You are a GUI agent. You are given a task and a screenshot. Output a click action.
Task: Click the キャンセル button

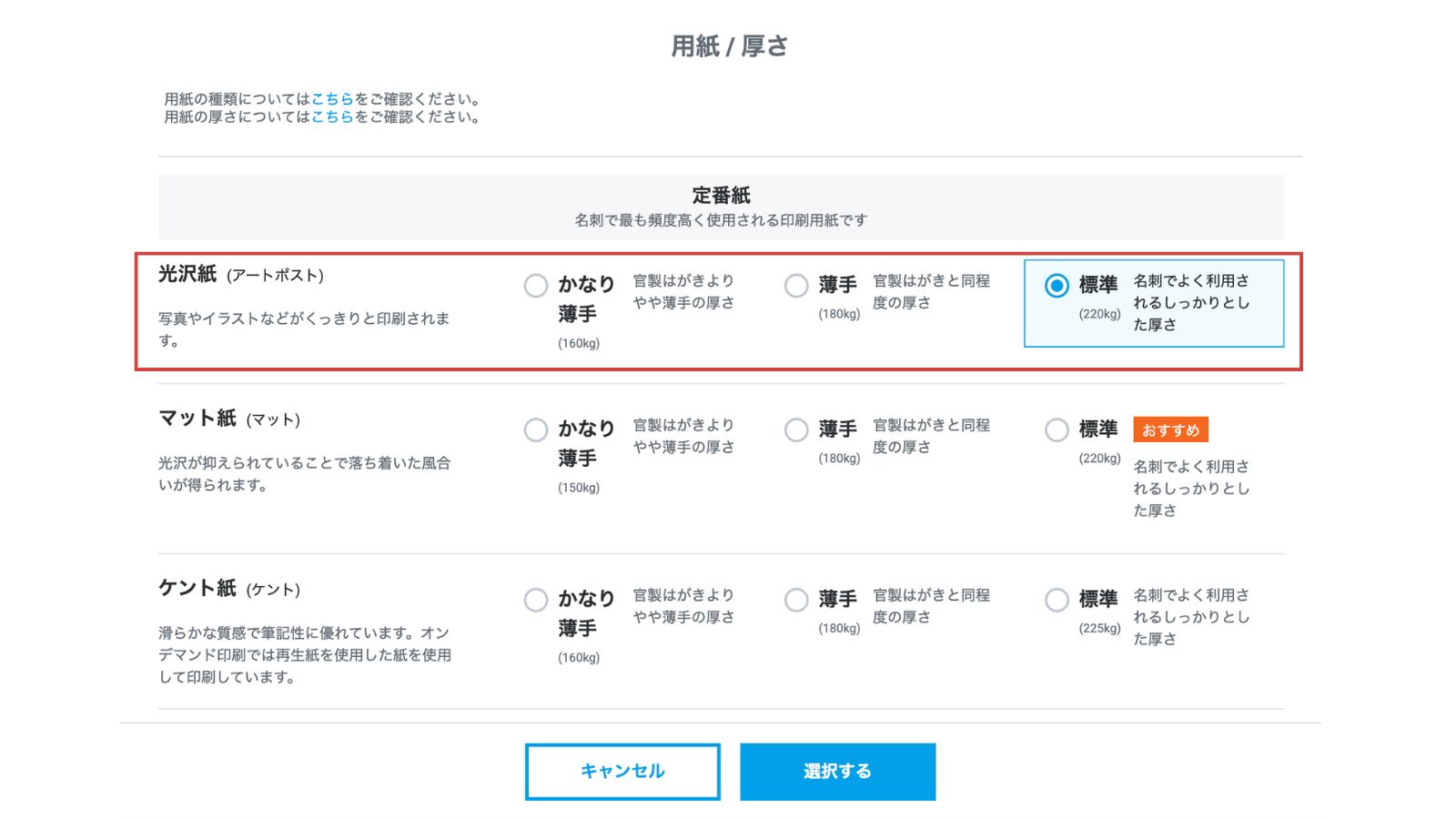click(622, 772)
